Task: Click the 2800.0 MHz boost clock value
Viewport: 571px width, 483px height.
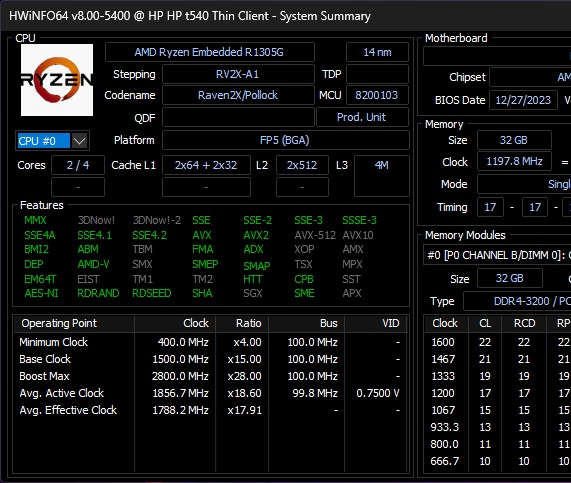Action: [x=180, y=376]
